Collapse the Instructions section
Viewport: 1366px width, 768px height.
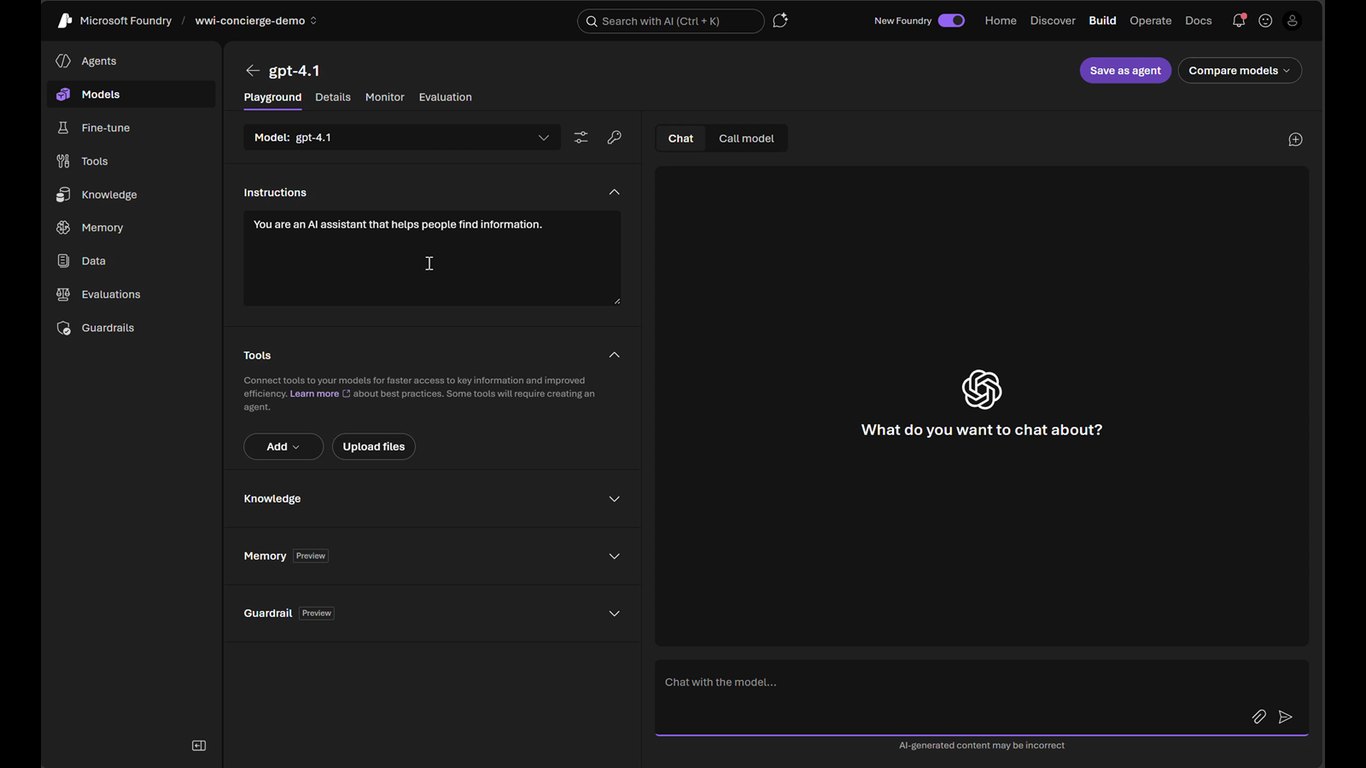click(614, 192)
